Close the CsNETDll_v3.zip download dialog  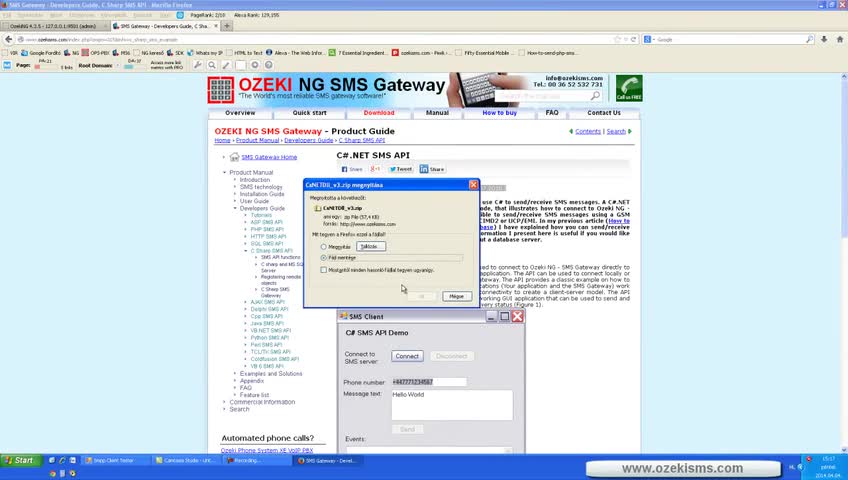473,185
